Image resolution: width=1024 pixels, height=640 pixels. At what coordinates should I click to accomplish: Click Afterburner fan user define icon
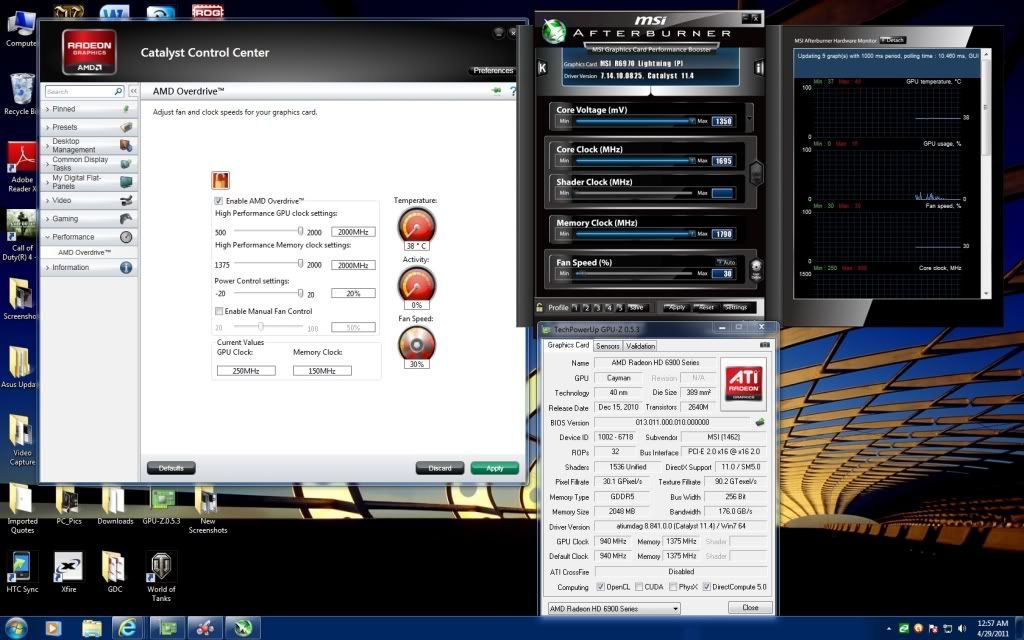coord(756,269)
